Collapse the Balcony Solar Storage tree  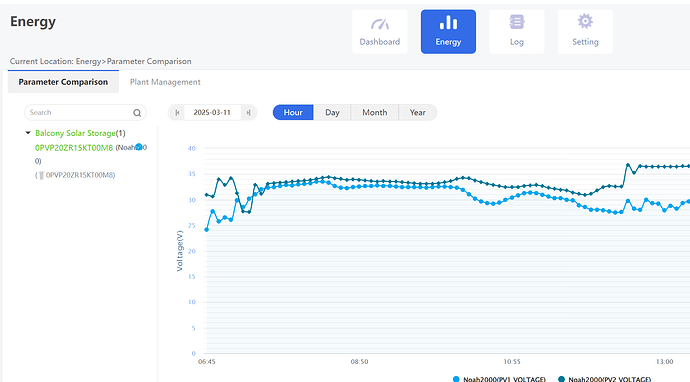click(x=28, y=133)
